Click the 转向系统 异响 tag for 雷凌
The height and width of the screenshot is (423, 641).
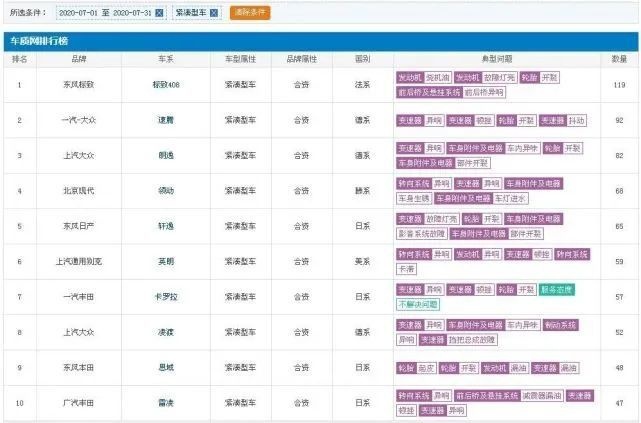pos(424,396)
